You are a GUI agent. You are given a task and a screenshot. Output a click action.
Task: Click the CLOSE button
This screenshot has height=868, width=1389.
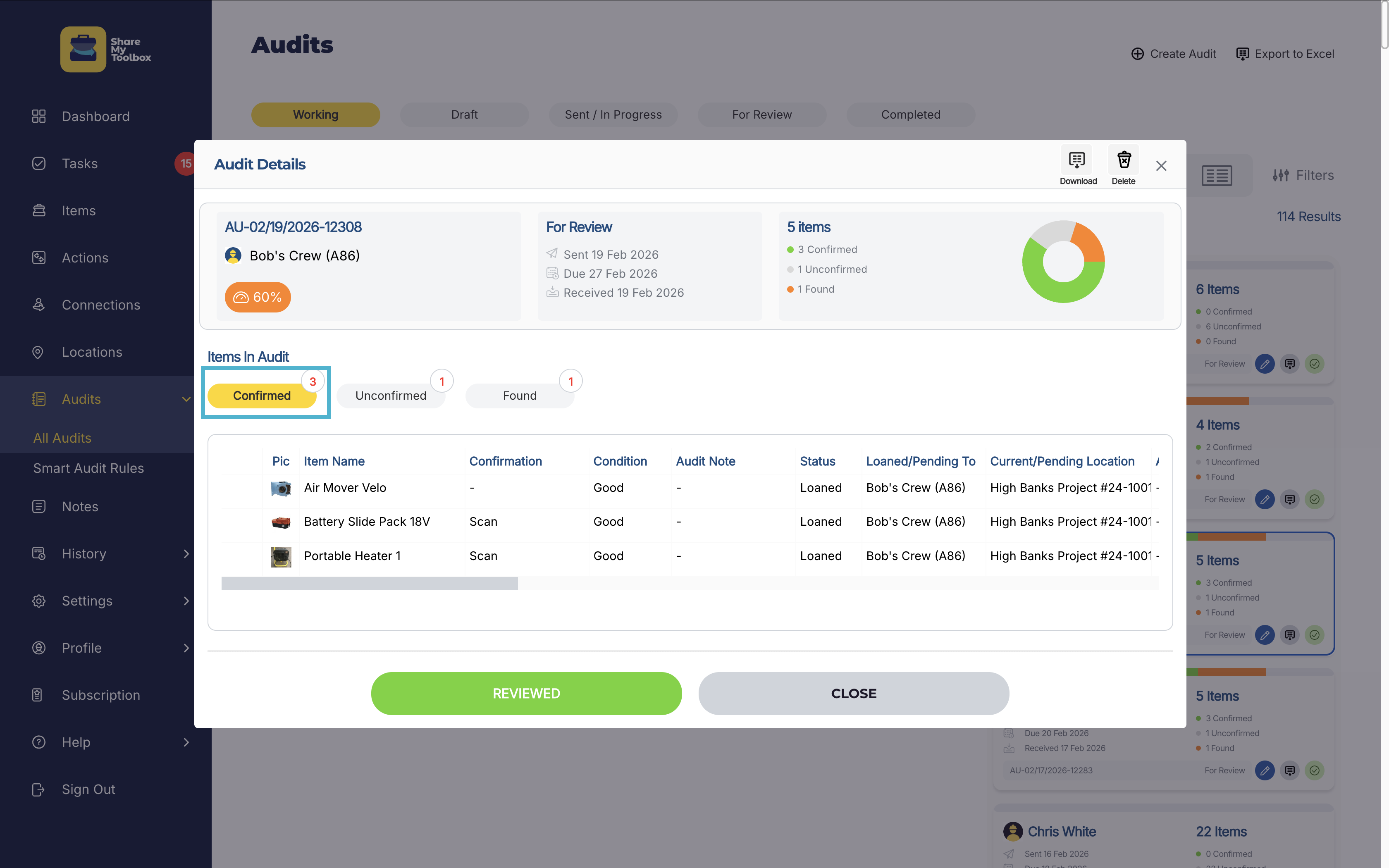coord(854,693)
